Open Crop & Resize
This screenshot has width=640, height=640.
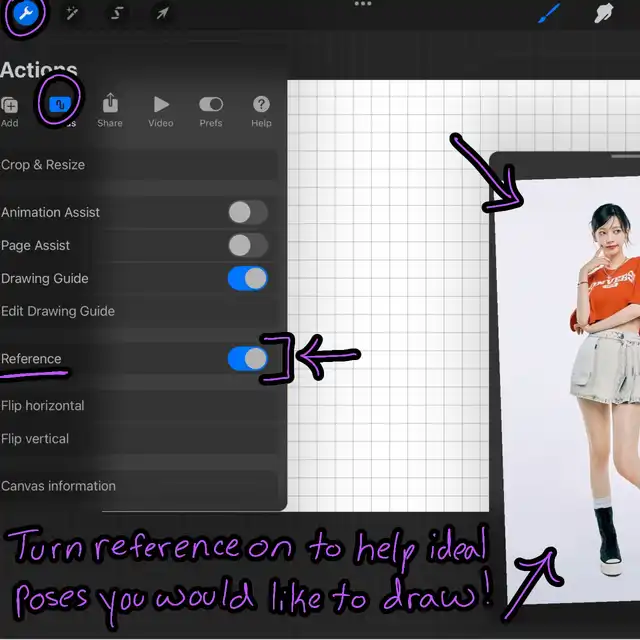(43, 165)
